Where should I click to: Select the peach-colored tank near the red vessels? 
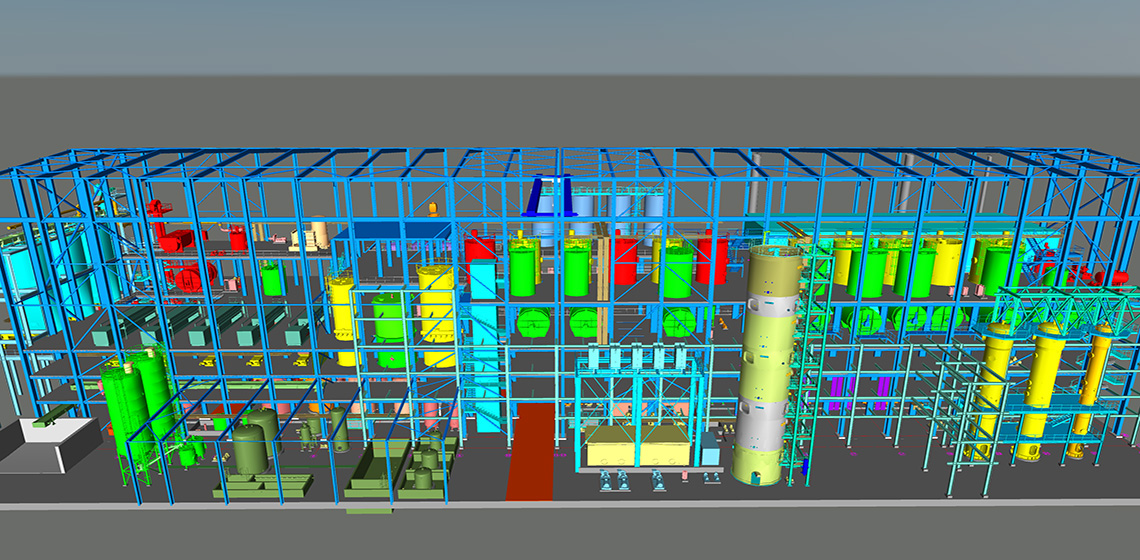coord(317,236)
